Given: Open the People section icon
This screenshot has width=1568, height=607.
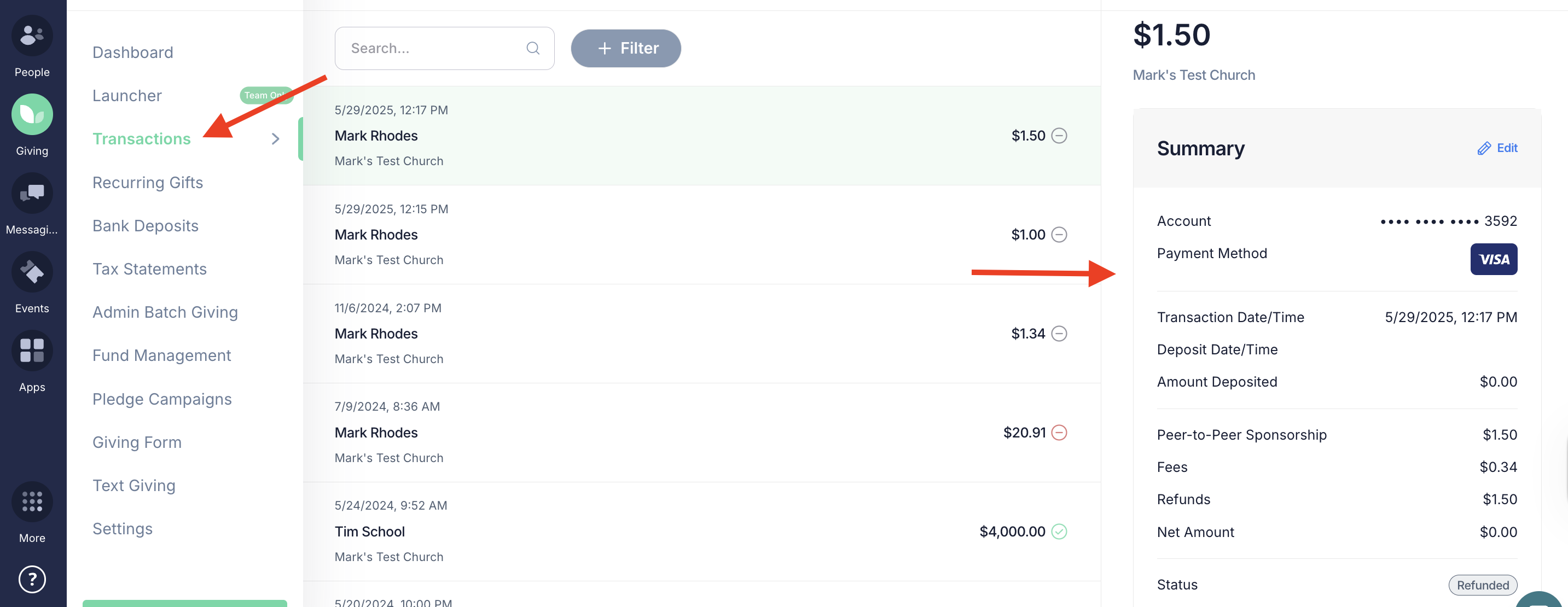Looking at the screenshot, I should [32, 36].
